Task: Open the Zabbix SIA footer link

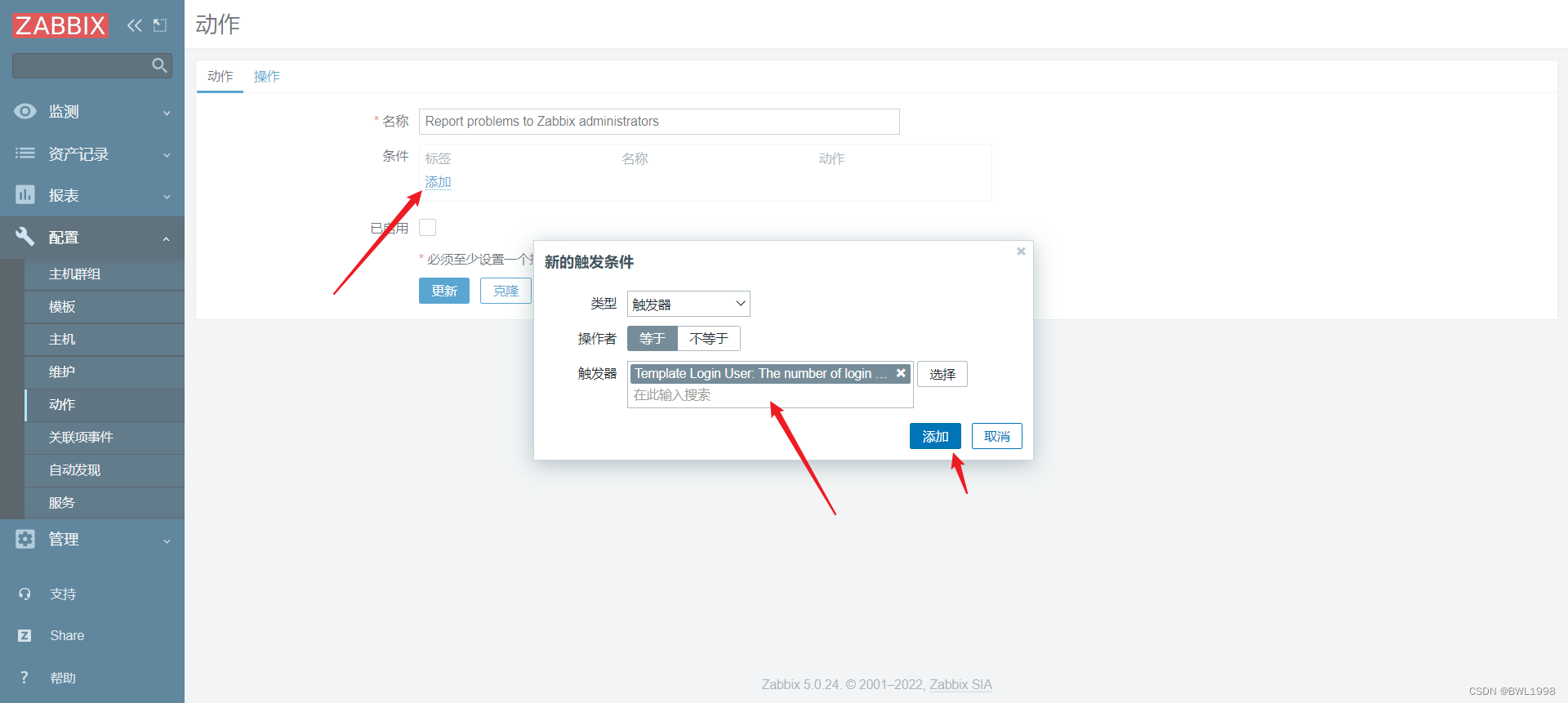Action: coord(960,684)
